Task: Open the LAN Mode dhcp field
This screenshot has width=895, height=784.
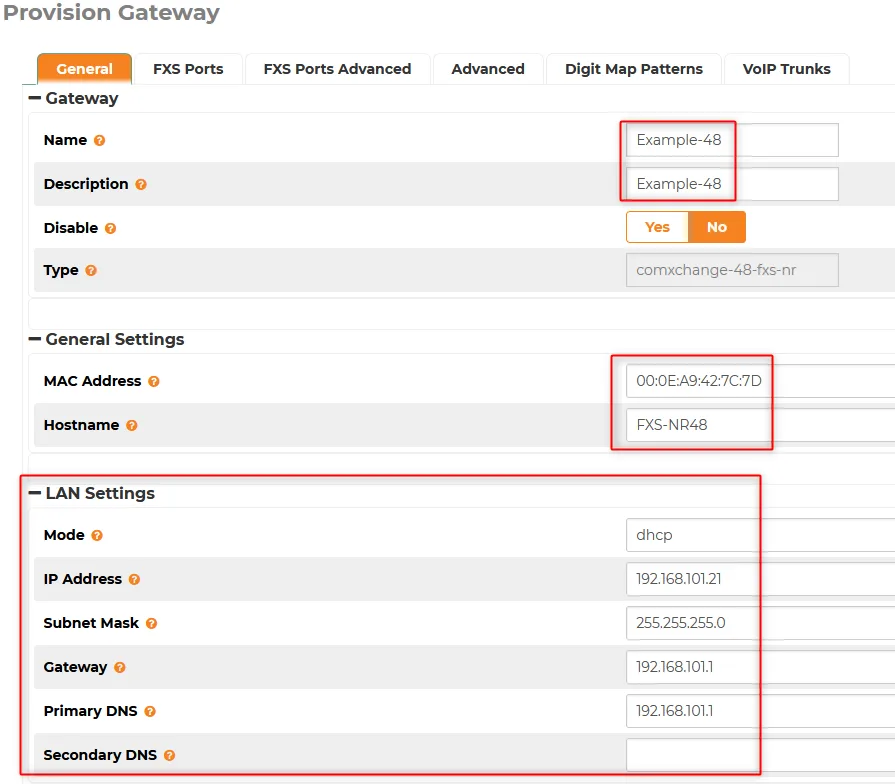Action: click(x=760, y=535)
